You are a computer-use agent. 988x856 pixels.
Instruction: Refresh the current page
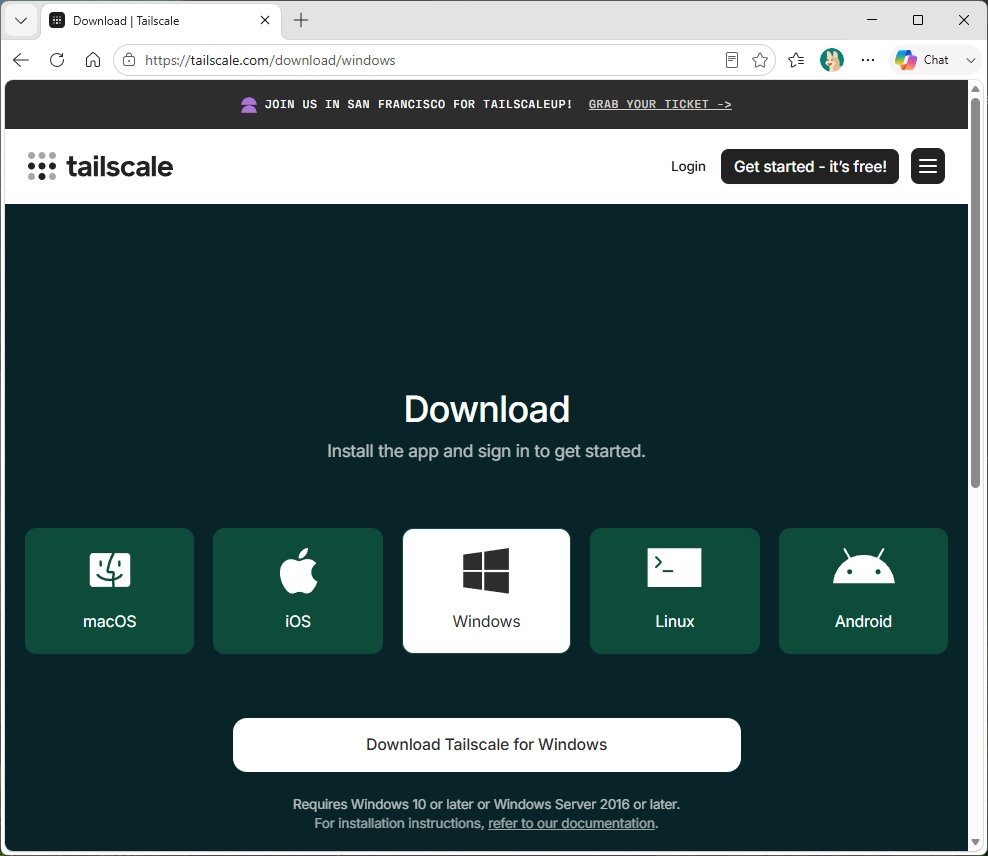[57, 60]
